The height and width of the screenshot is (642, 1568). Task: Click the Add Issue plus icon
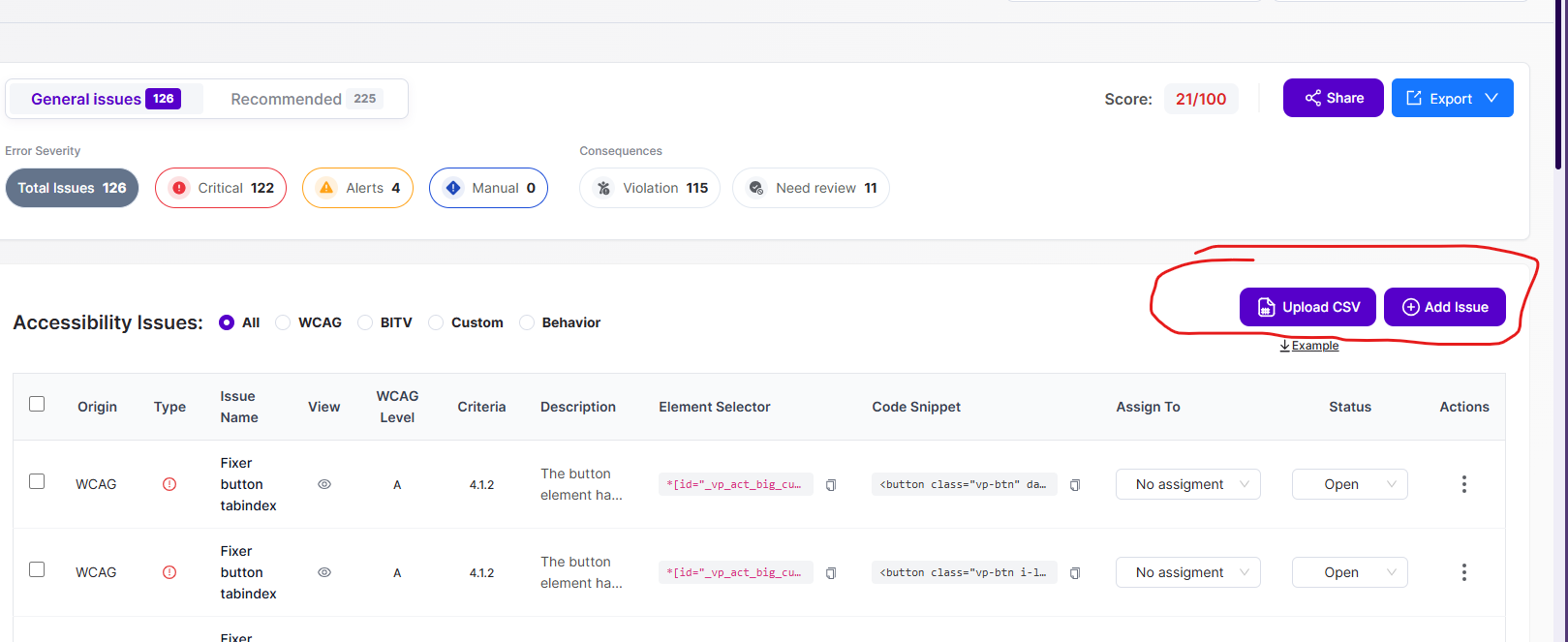(1411, 307)
